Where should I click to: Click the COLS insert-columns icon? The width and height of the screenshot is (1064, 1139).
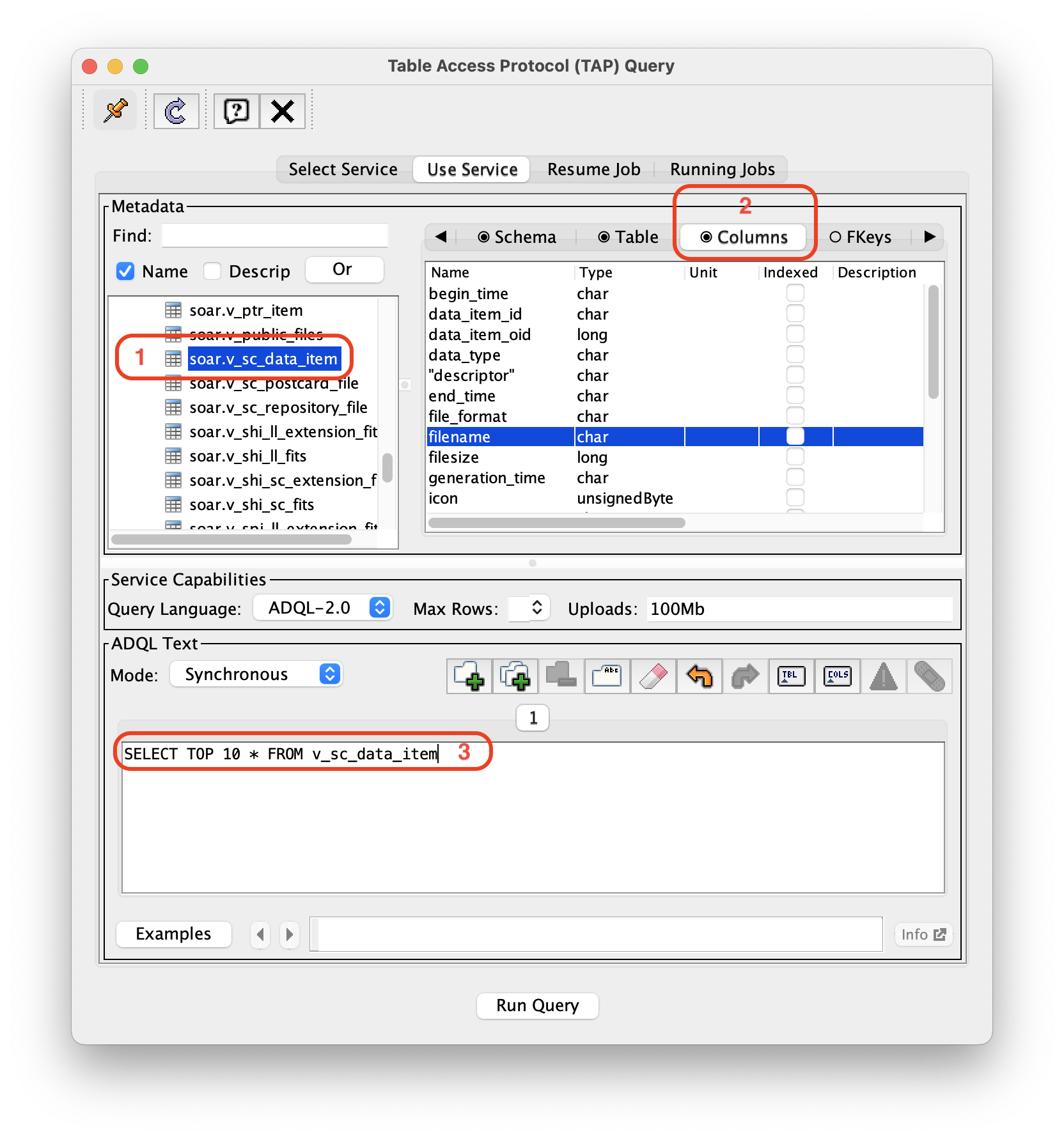click(838, 676)
